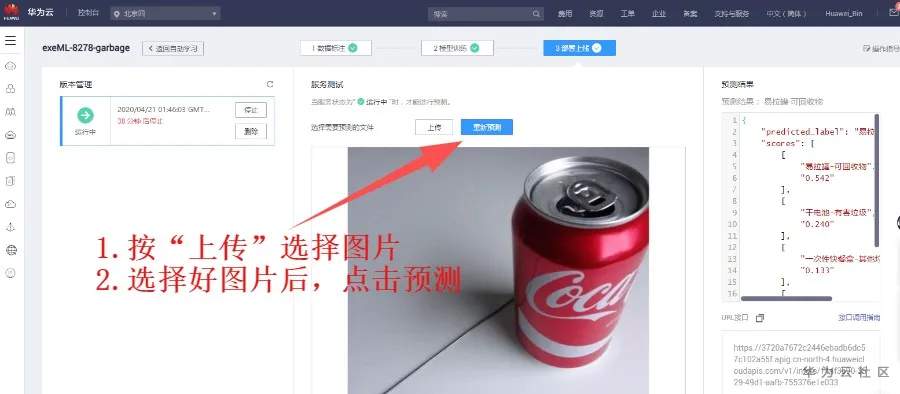This screenshot has width=900, height=394.
Task: Open the 企业 menu in top bar
Action: pos(659,14)
